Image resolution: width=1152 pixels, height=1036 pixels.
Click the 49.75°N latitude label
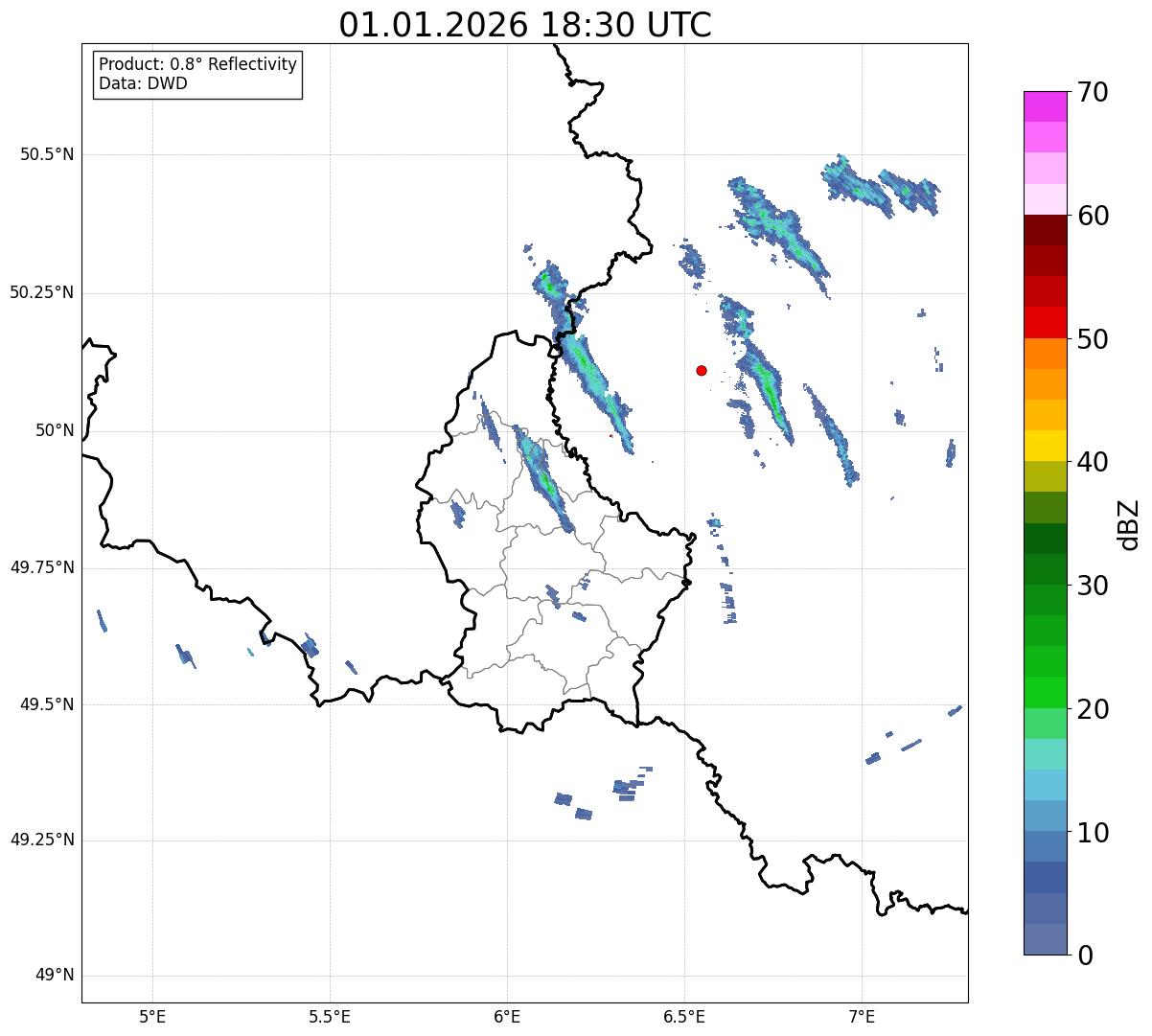coord(41,567)
